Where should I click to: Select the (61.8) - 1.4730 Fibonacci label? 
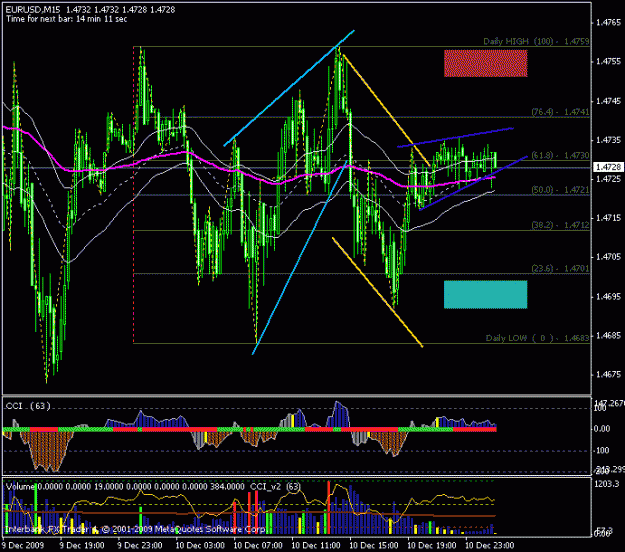tap(560, 155)
